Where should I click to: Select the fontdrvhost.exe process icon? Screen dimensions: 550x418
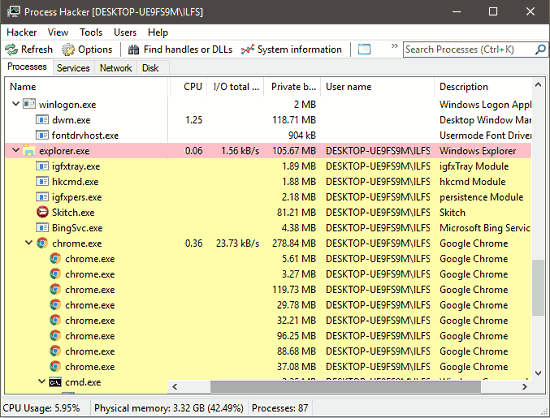click(x=42, y=135)
